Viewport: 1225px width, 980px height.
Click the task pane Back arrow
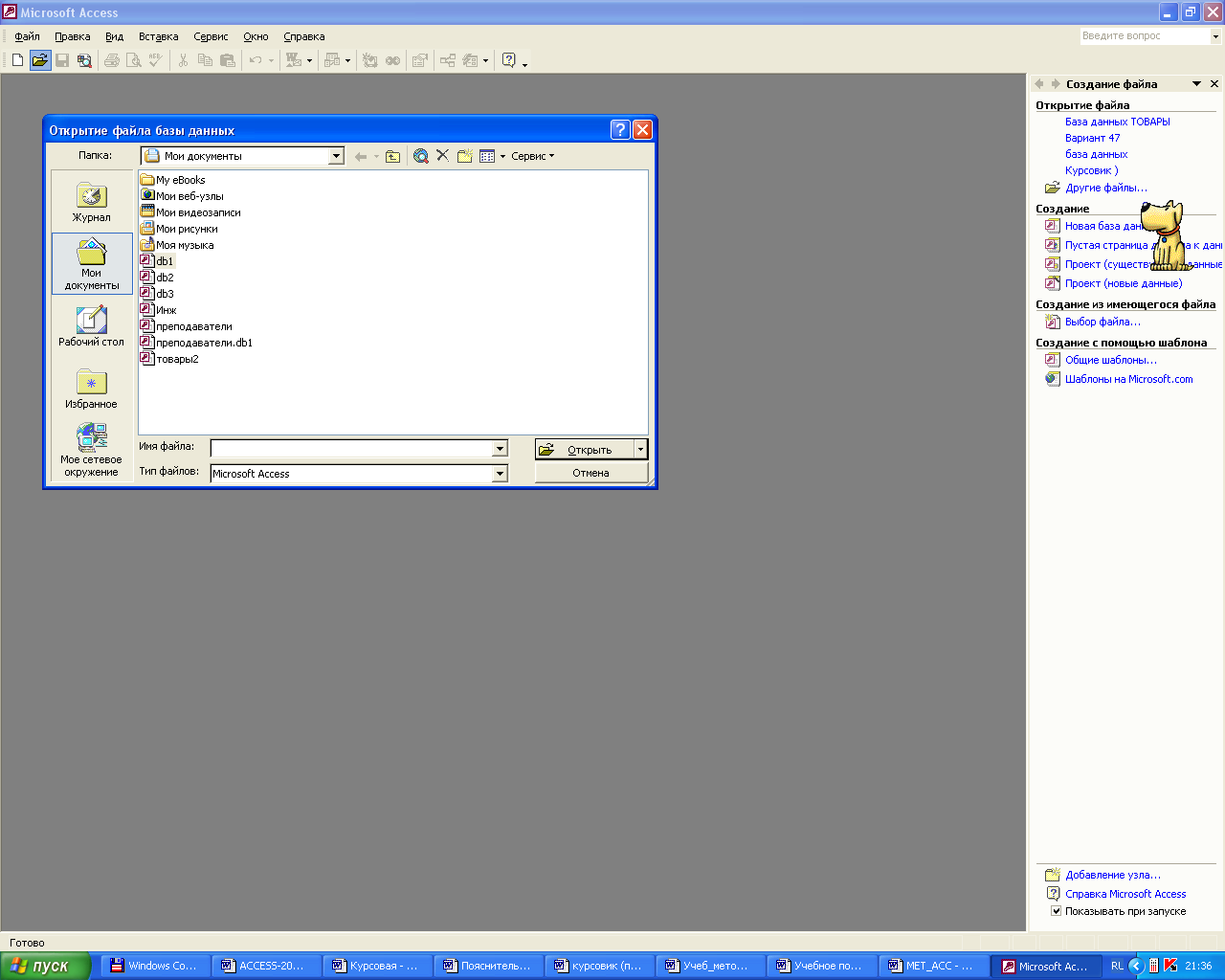pyautogui.click(x=1039, y=84)
